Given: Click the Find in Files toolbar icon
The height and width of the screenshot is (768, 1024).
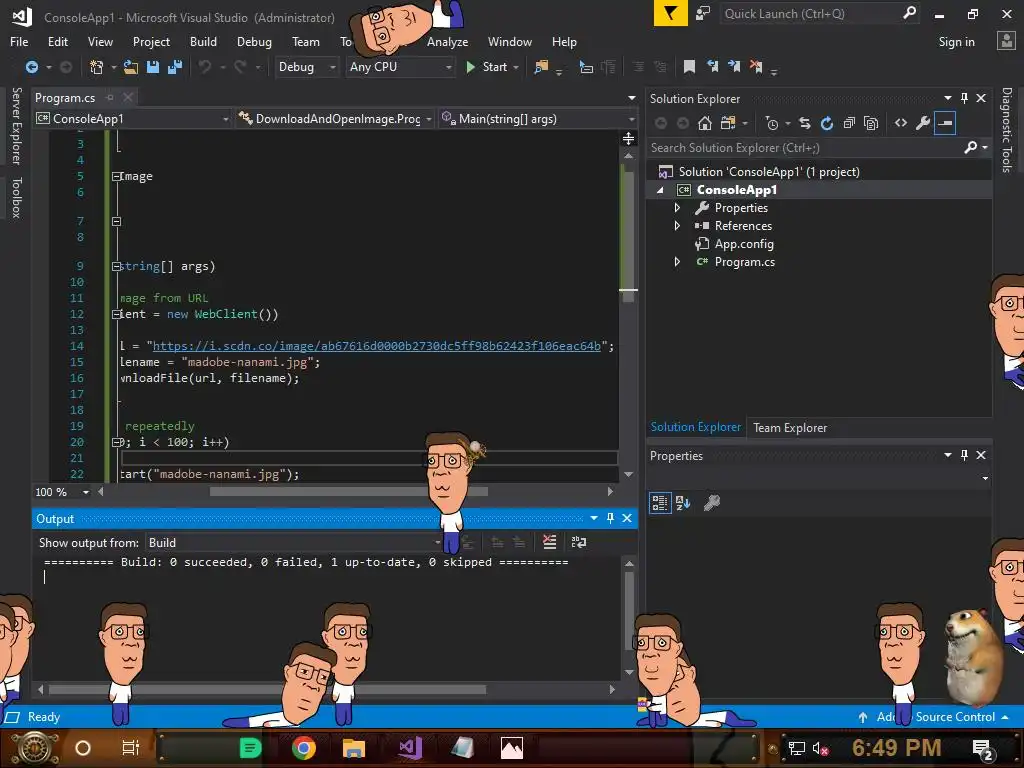Looking at the screenshot, I should [x=541, y=67].
